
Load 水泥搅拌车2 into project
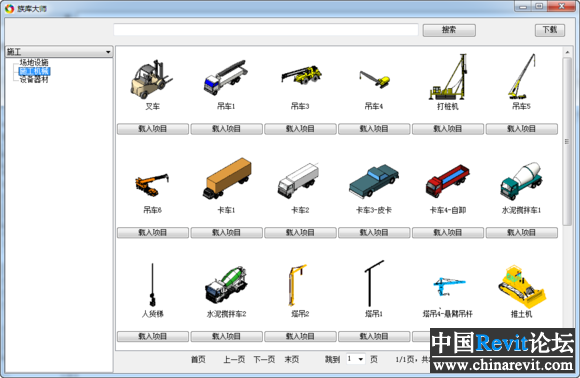pyautogui.click(x=226, y=337)
